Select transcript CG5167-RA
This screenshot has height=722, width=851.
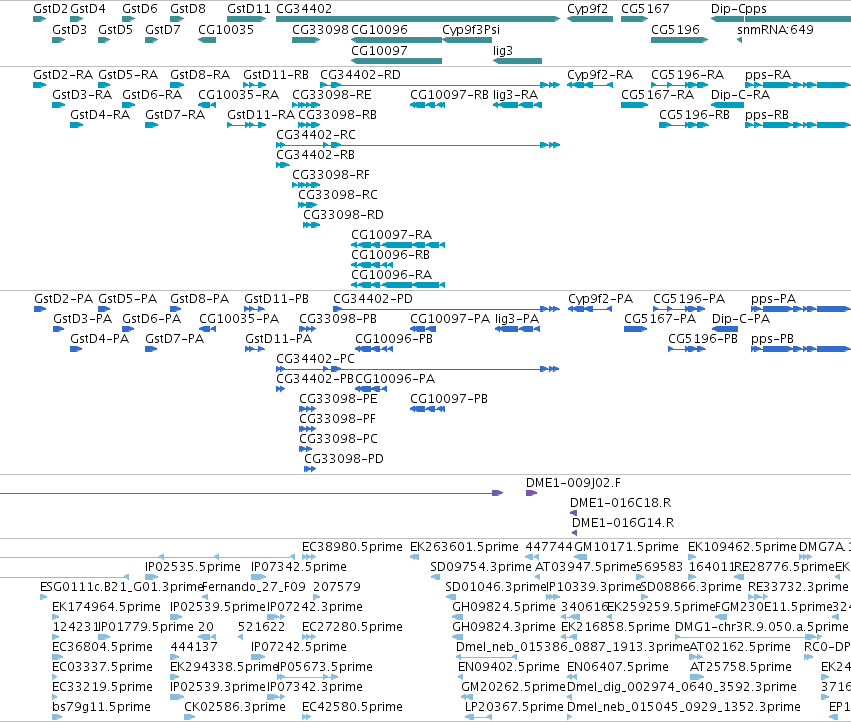pyautogui.click(x=658, y=94)
